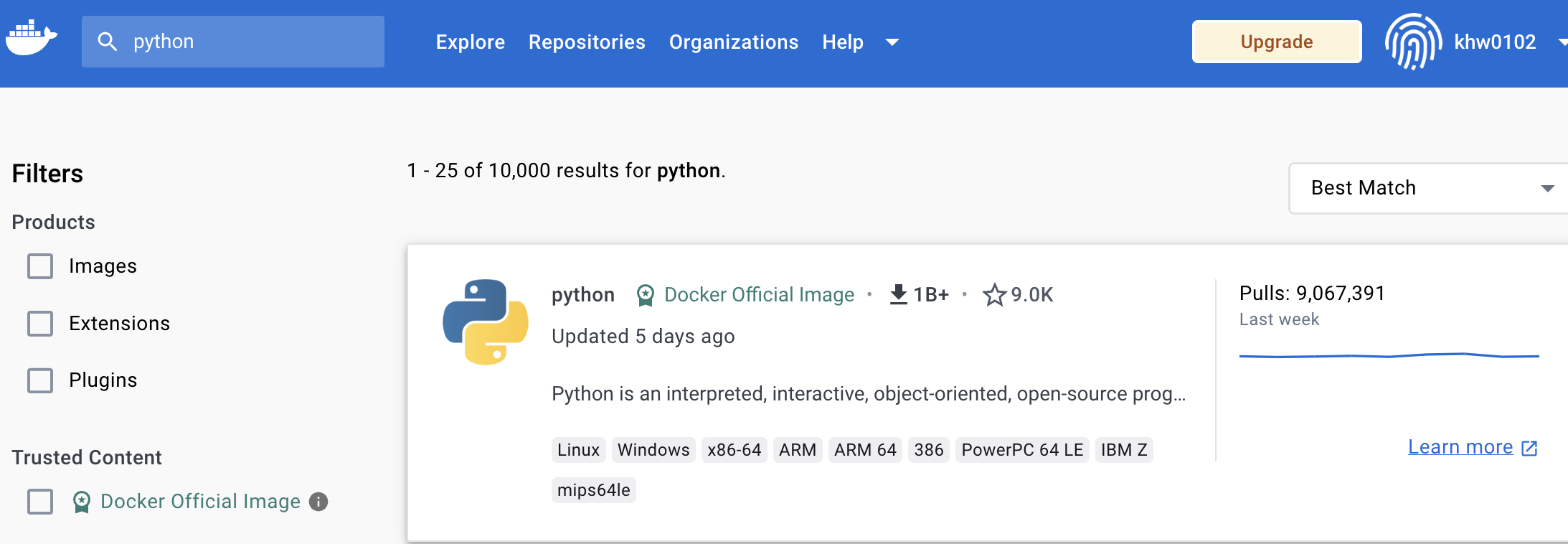Click the info icon beside Docker Official Image filter
This screenshot has height=544, width=1568.
(x=318, y=502)
